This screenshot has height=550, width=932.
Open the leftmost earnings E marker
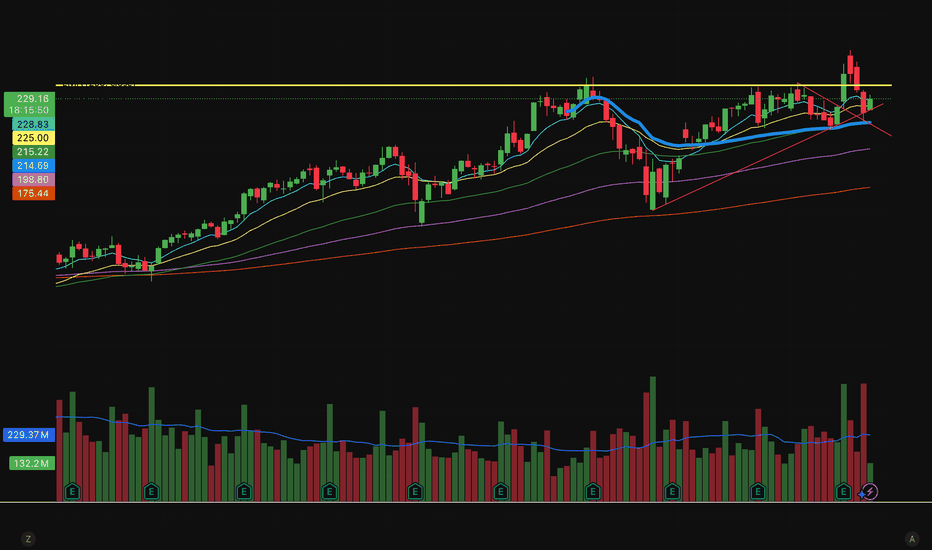pos(72,491)
